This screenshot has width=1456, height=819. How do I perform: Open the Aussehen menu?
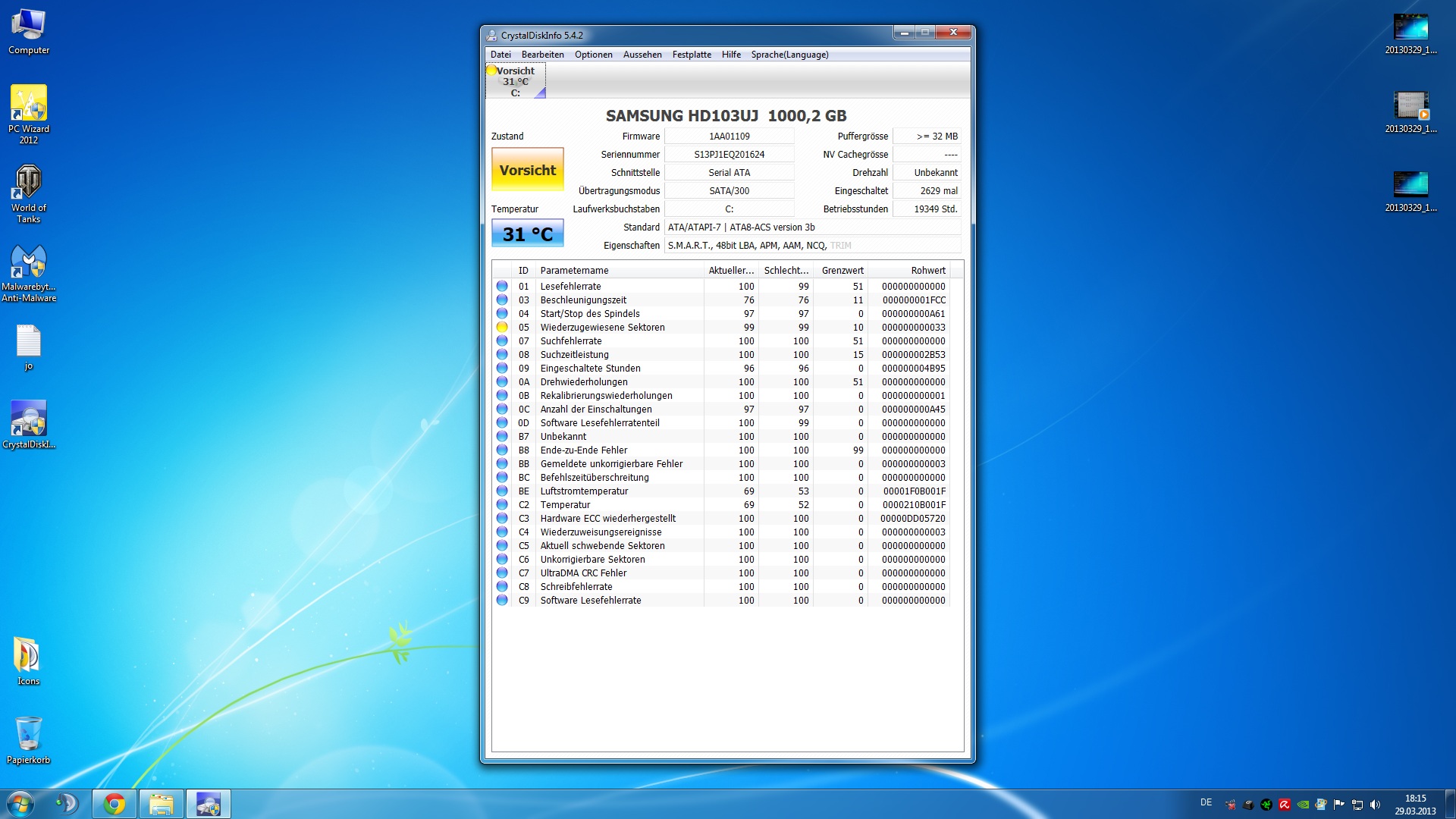pos(642,55)
